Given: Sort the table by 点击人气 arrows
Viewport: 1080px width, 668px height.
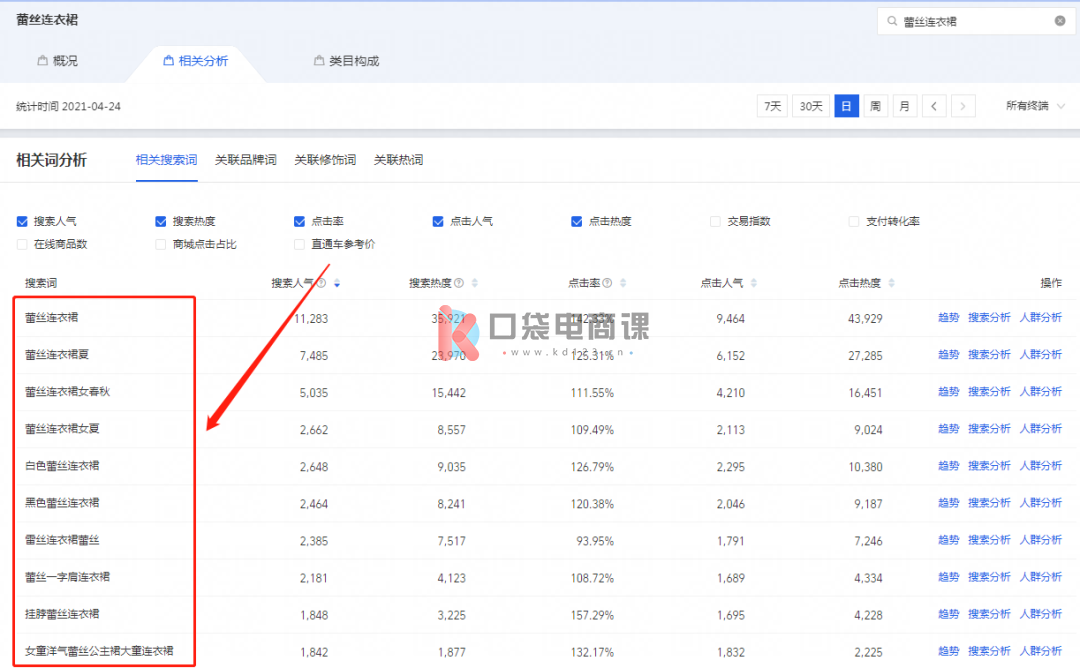Looking at the screenshot, I should point(753,283).
